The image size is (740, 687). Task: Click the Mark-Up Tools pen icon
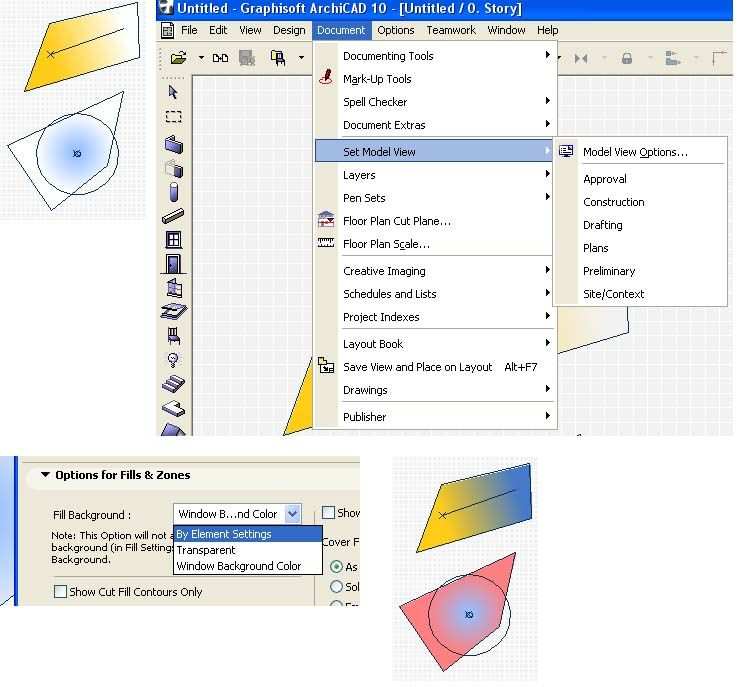(x=326, y=77)
